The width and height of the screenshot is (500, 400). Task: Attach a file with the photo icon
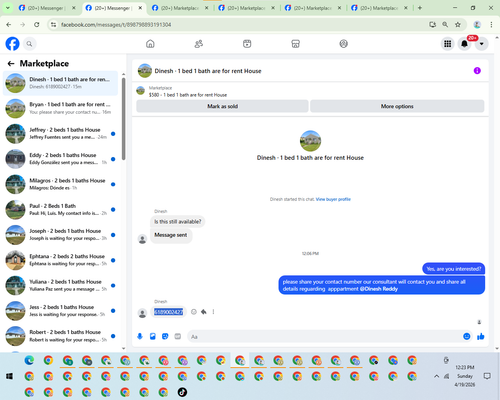pos(153,336)
